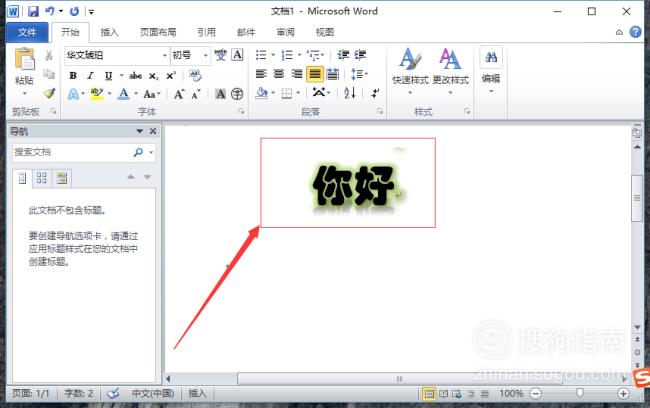Image resolution: width=650 pixels, height=408 pixels.
Task: Click the Shrink Font icon
Action: click(196, 94)
